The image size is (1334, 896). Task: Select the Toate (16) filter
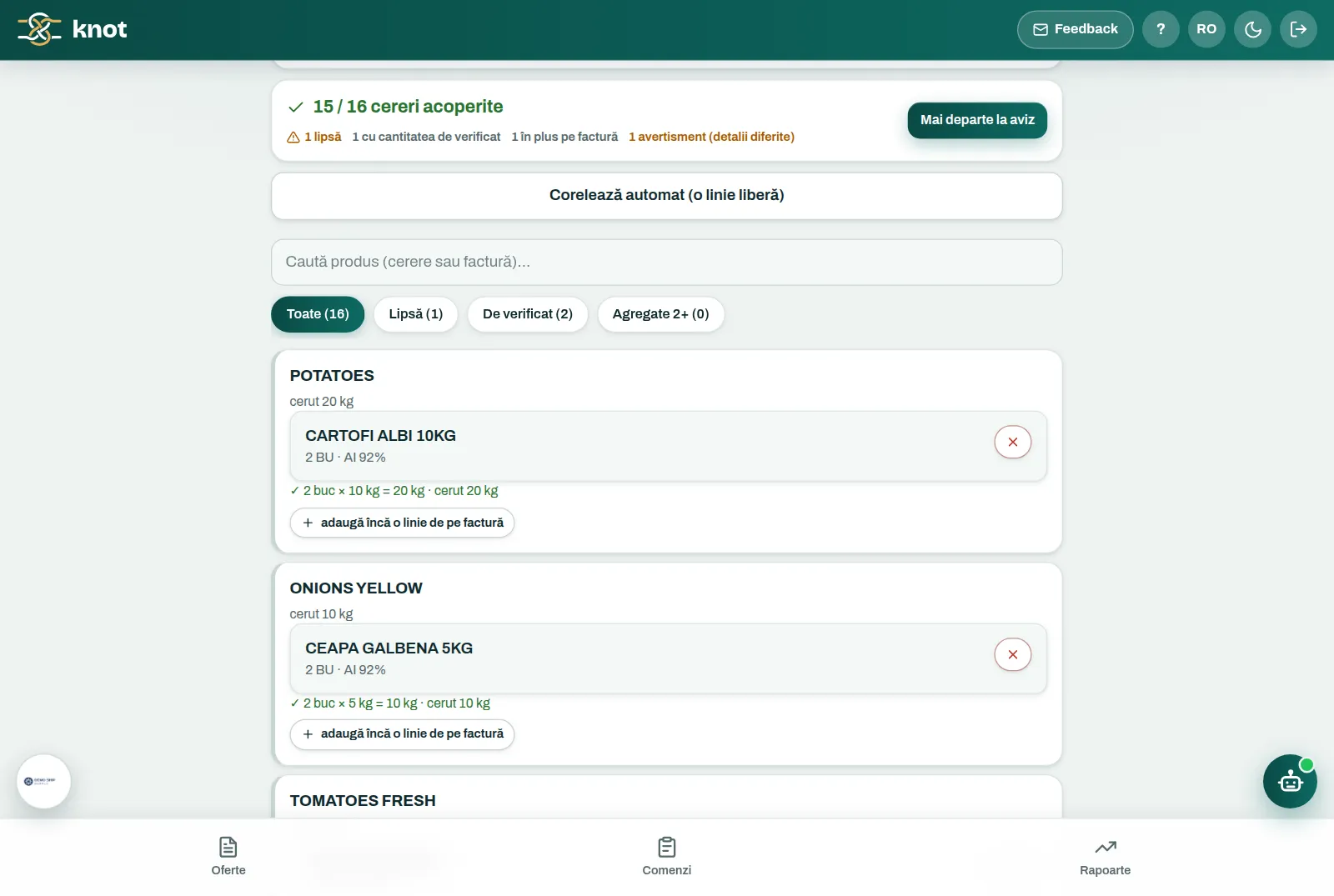(318, 314)
